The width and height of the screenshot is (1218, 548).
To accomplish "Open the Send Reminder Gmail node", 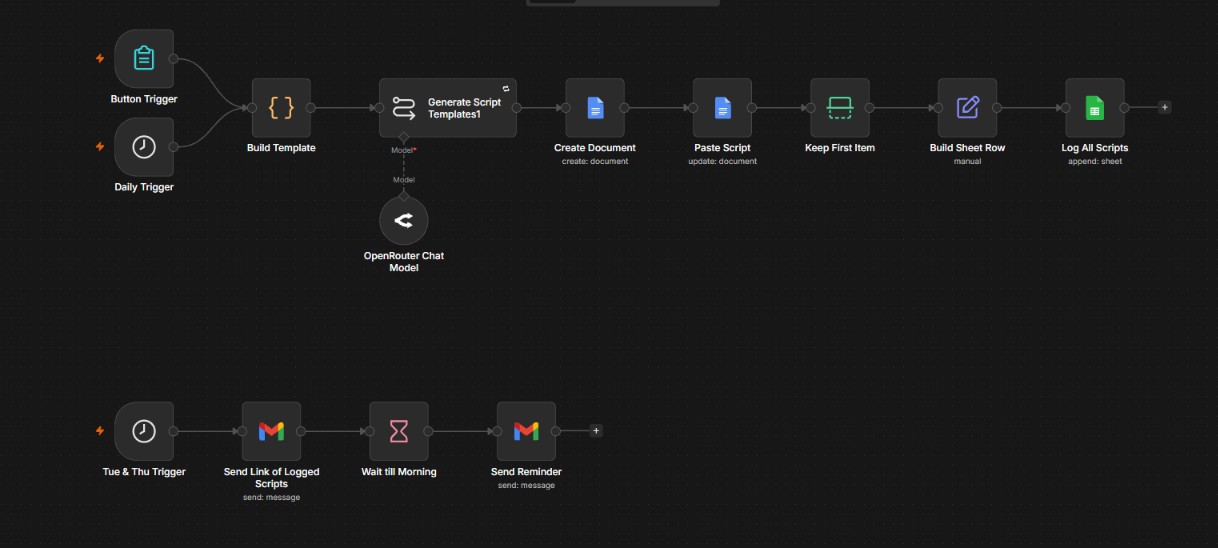I will [x=526, y=431].
